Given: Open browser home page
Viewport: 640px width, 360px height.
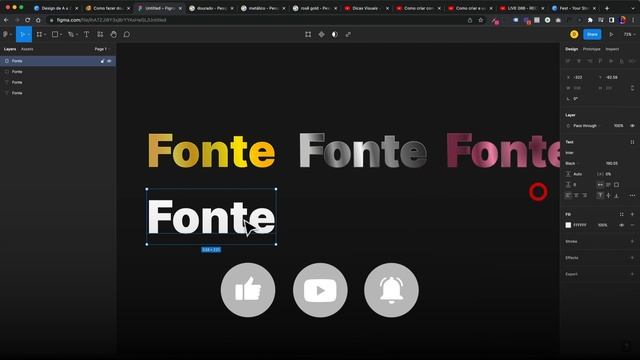Looking at the screenshot, I should 38,20.
